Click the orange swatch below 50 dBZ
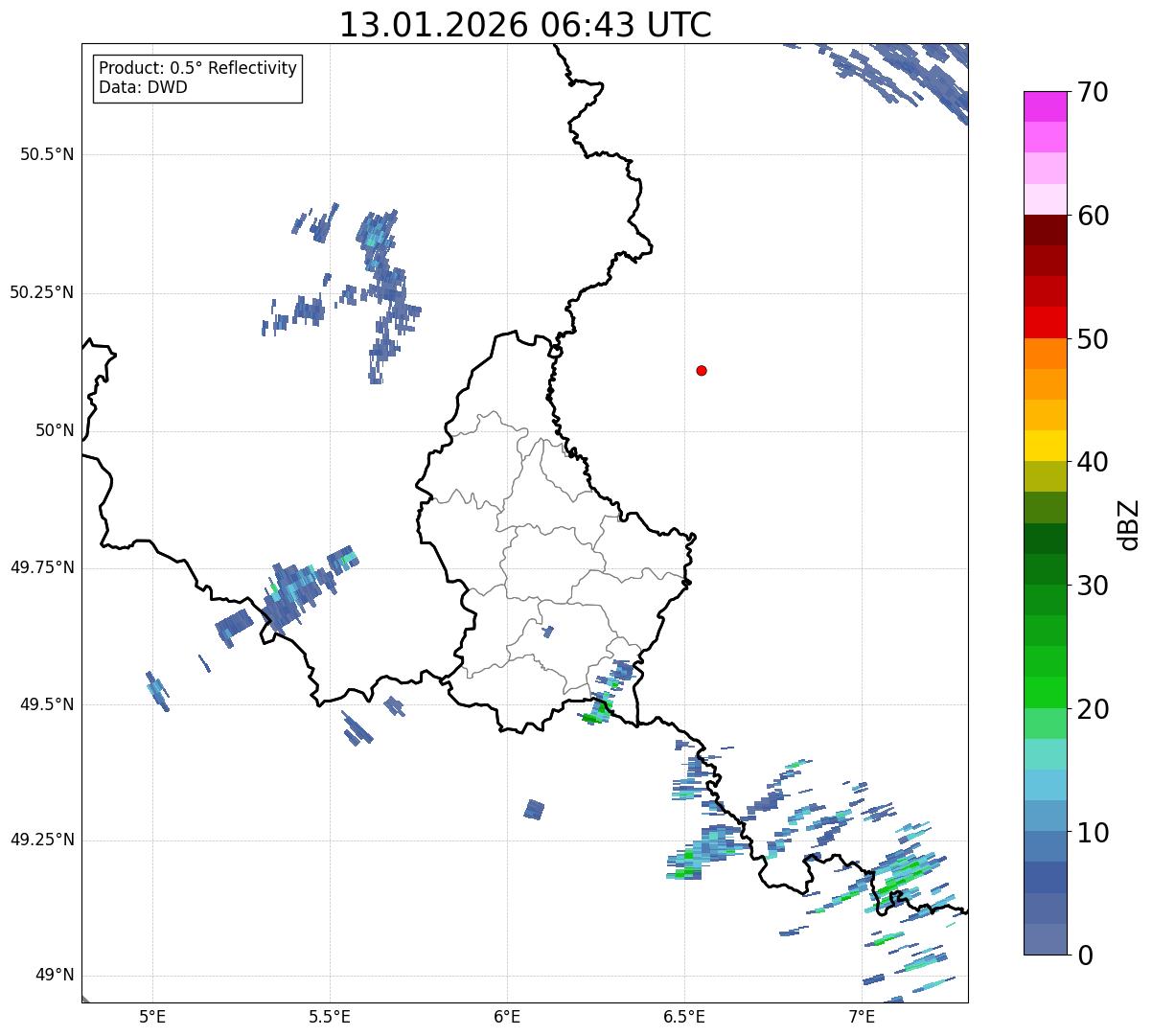Viewport: 1152px width, 1036px height. (x=1046, y=354)
